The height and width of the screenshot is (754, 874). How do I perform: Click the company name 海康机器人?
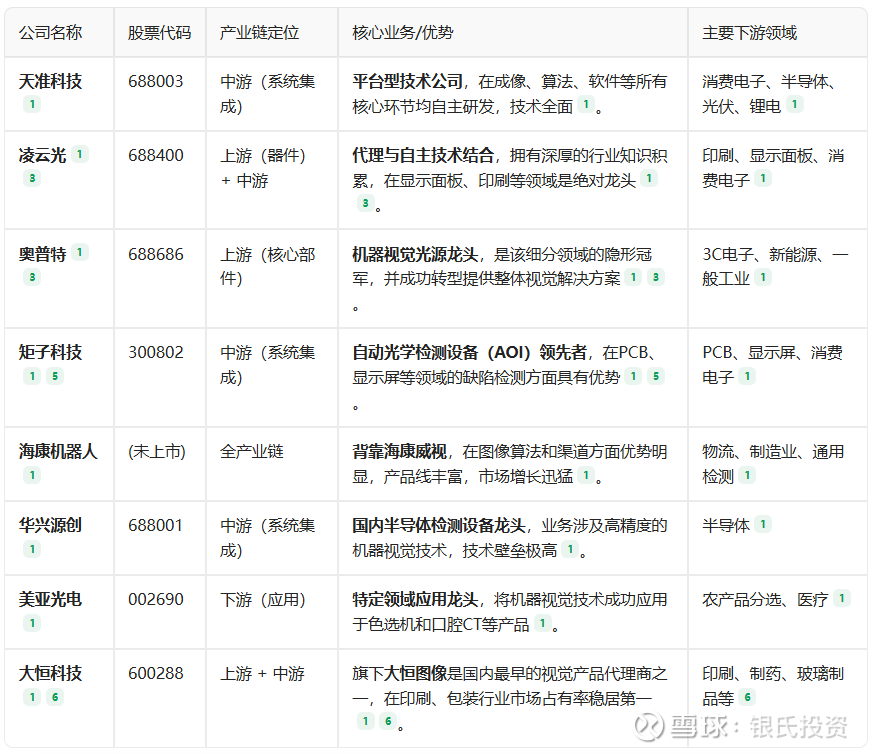tap(58, 451)
